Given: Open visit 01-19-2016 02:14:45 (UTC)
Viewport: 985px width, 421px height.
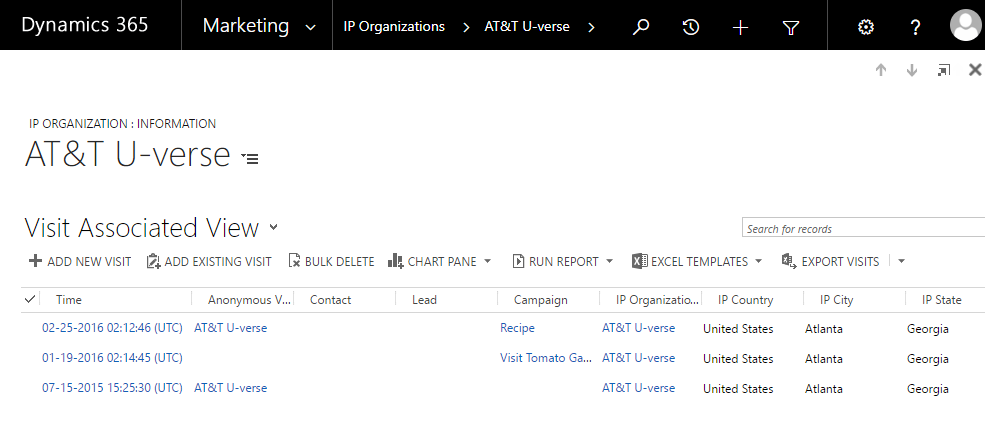Looking at the screenshot, I should 112,358.
